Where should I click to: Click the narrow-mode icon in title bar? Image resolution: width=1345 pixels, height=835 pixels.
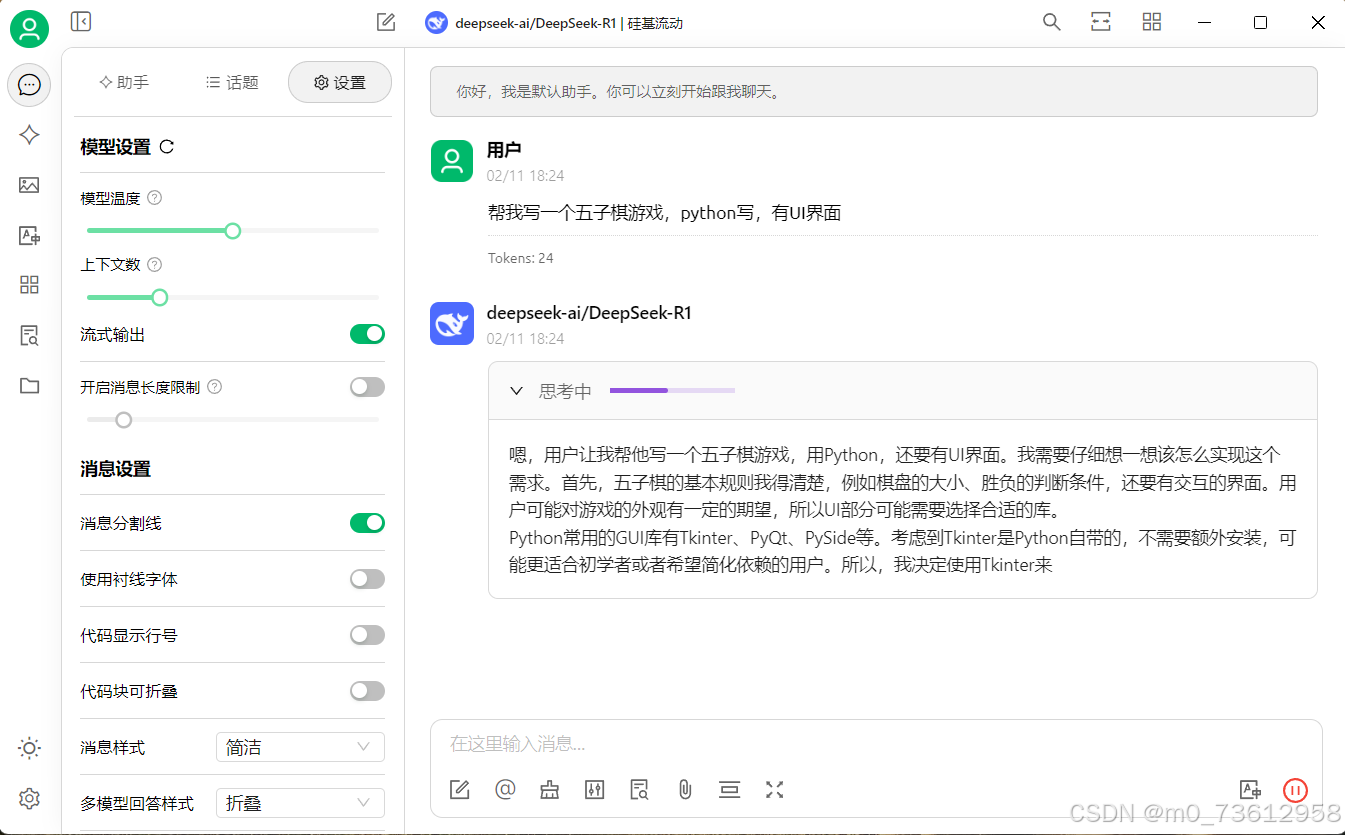coord(1101,22)
